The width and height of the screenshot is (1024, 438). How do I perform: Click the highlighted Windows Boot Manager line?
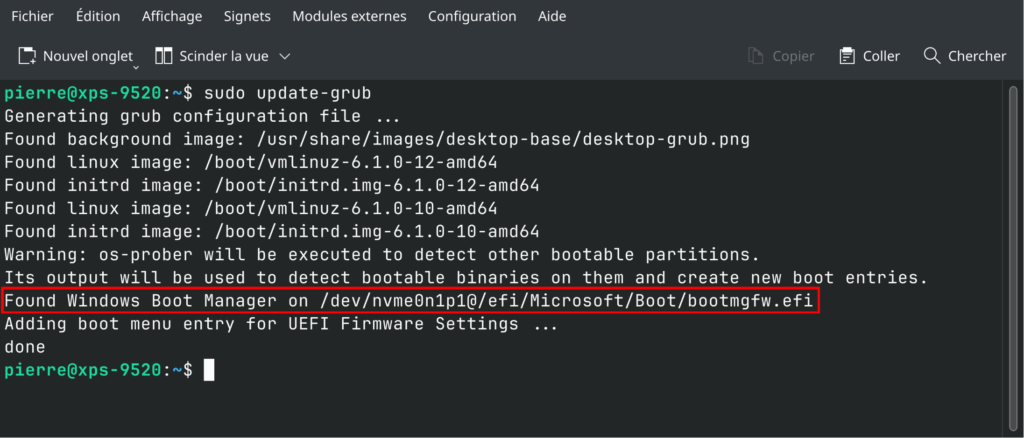(x=410, y=300)
